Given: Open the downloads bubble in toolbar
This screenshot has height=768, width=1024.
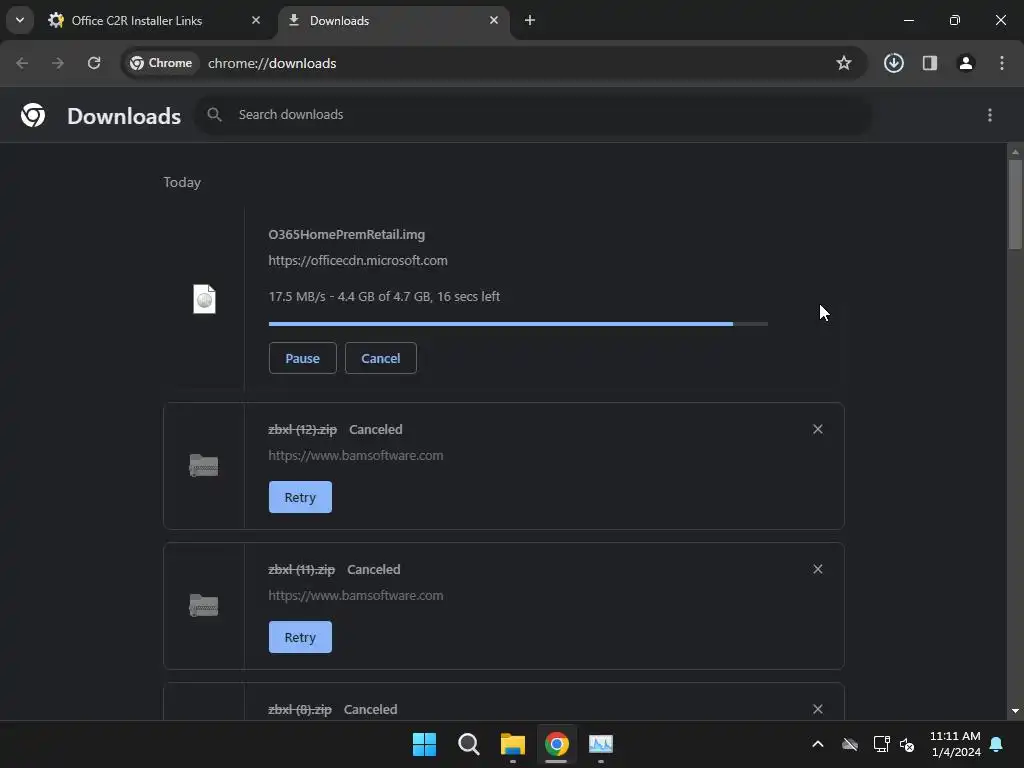Looking at the screenshot, I should [x=894, y=63].
